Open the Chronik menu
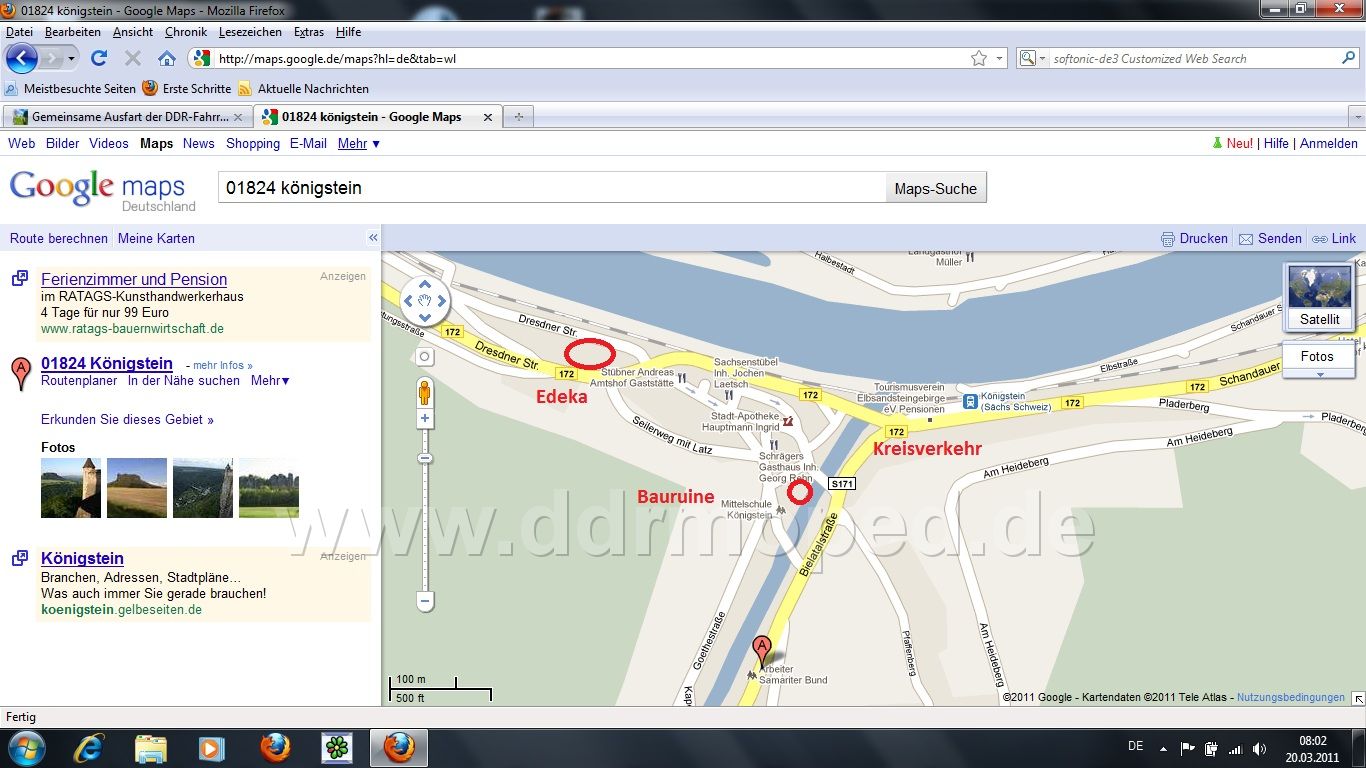 coord(186,32)
